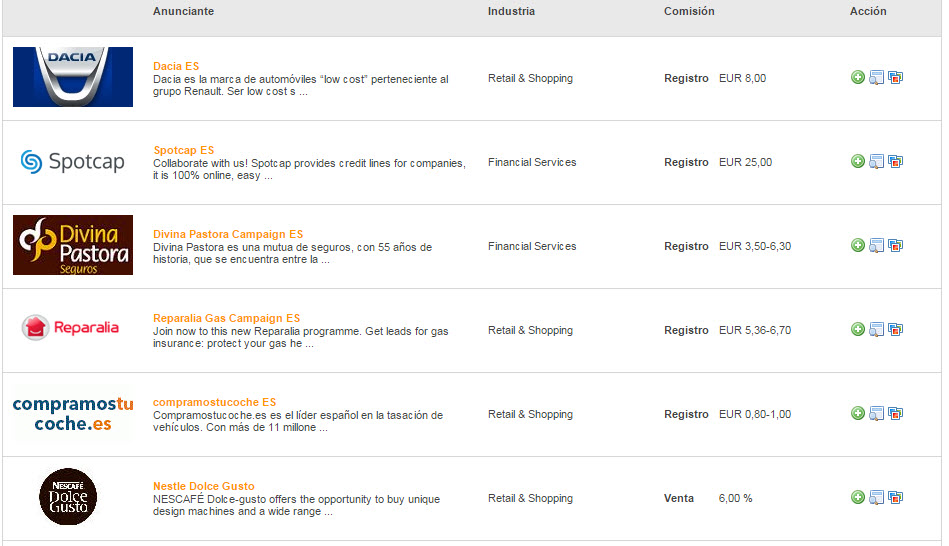
Task: Open Nestle Dolce Gusto creatives images icon
Action: pyautogui.click(x=896, y=497)
